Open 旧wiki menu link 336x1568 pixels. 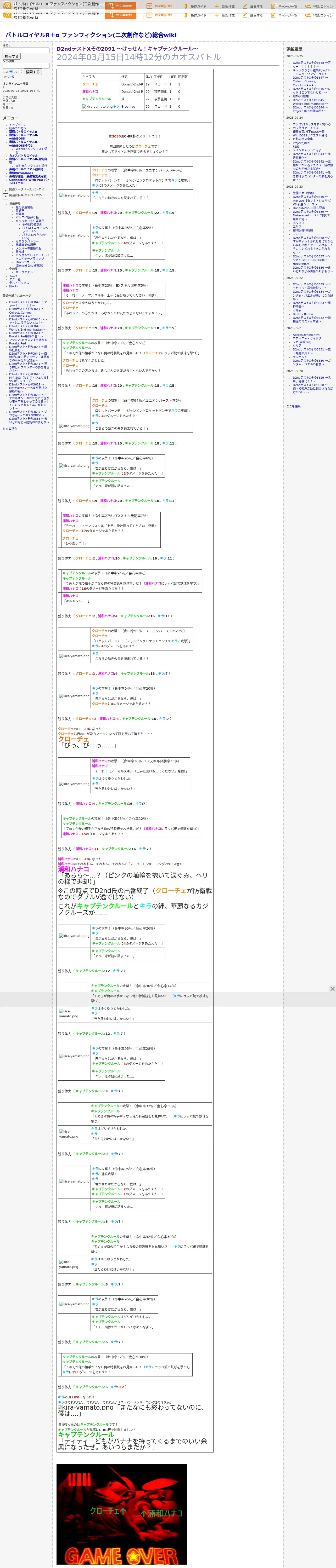pyautogui.click(x=13, y=286)
